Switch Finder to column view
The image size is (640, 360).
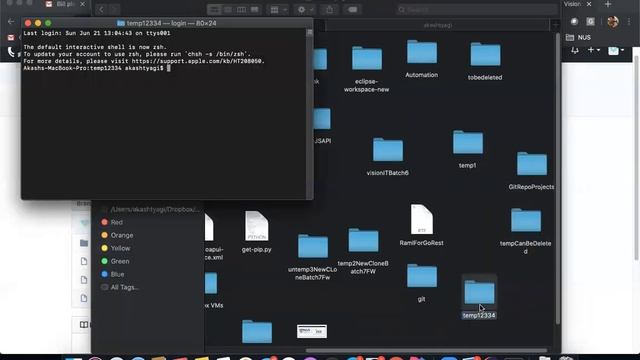coord(241,9)
